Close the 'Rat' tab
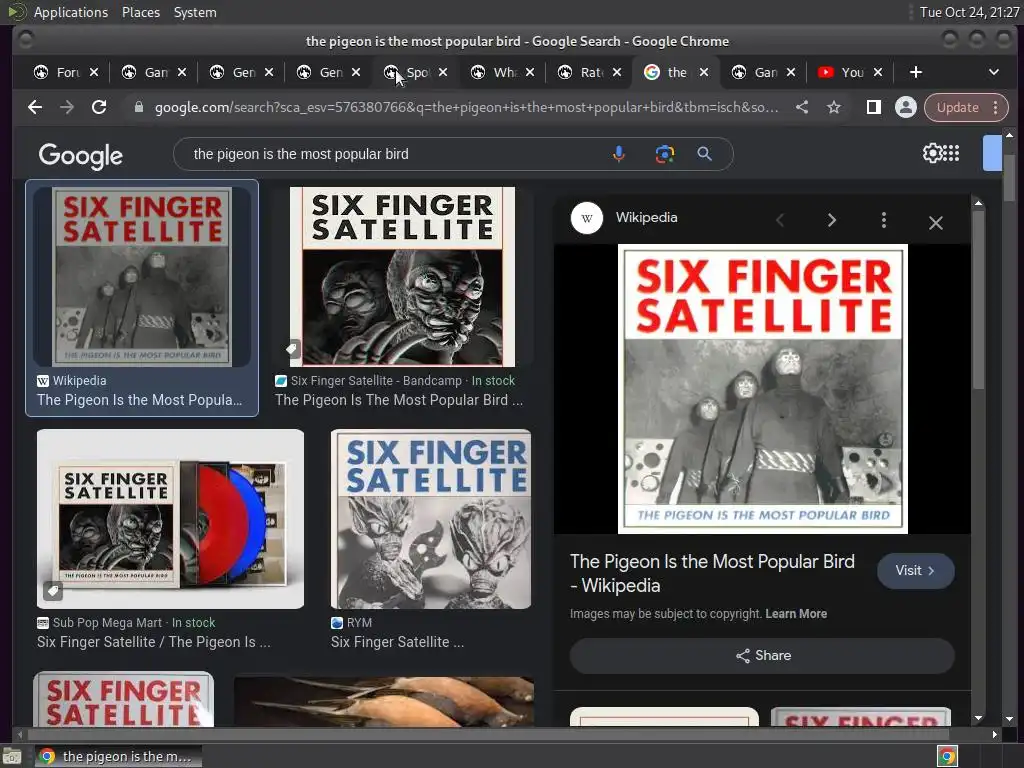 (x=616, y=72)
